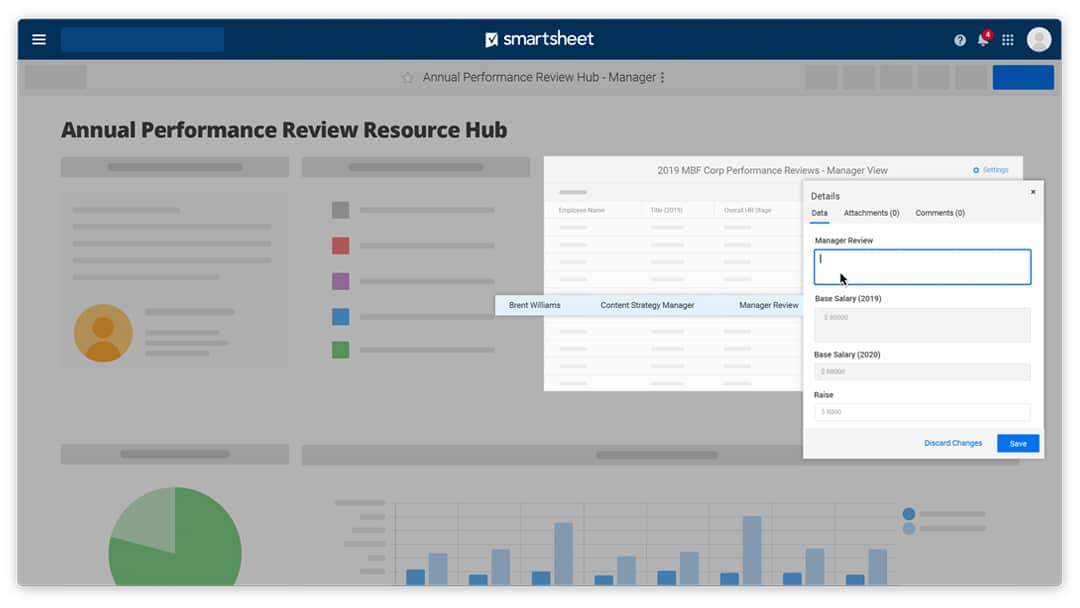This screenshot has width=1080, height=608.
Task: Click the Discard Changes link
Action: 953,443
